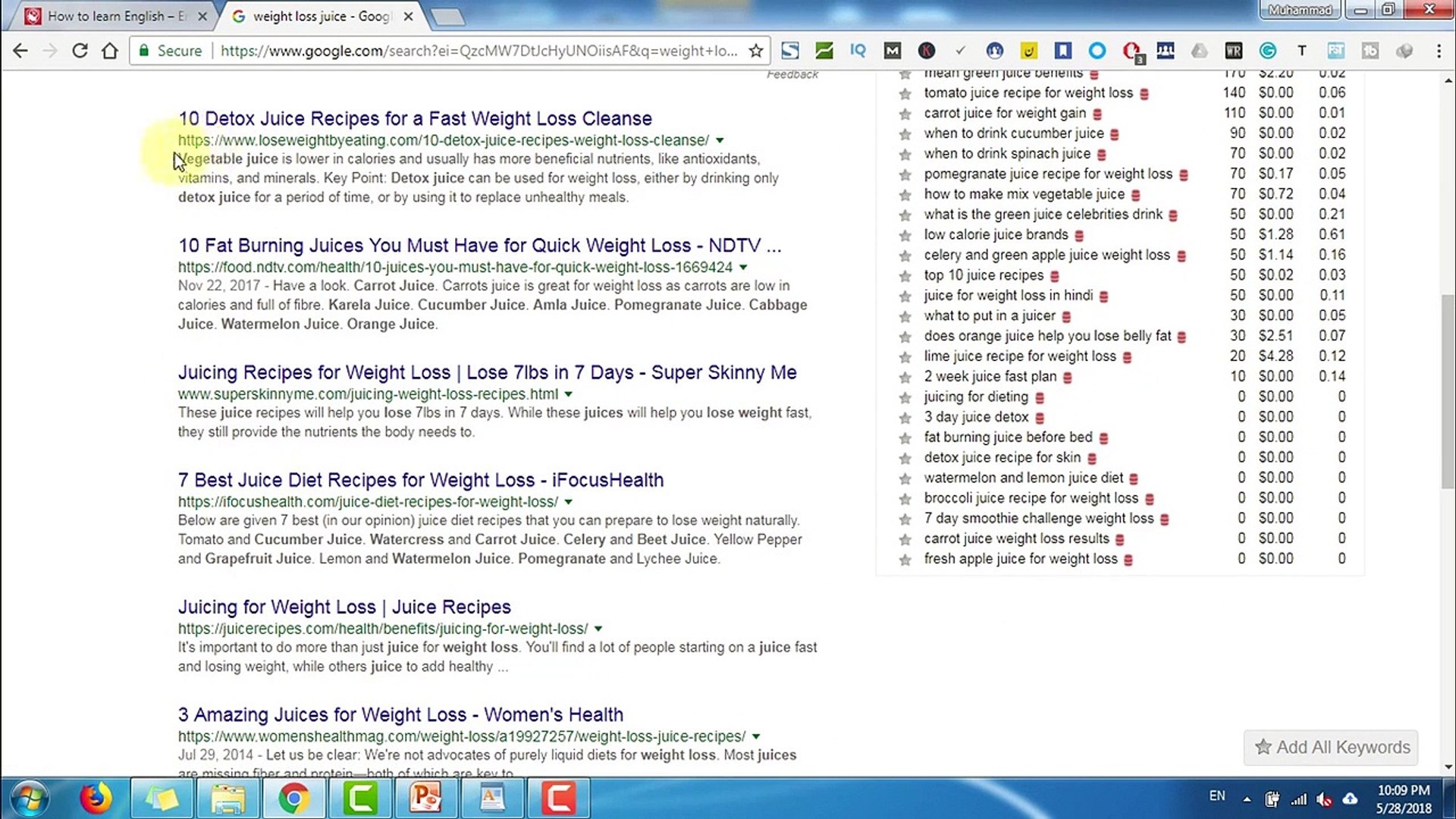Click the Add All Keywords button

1332,747
